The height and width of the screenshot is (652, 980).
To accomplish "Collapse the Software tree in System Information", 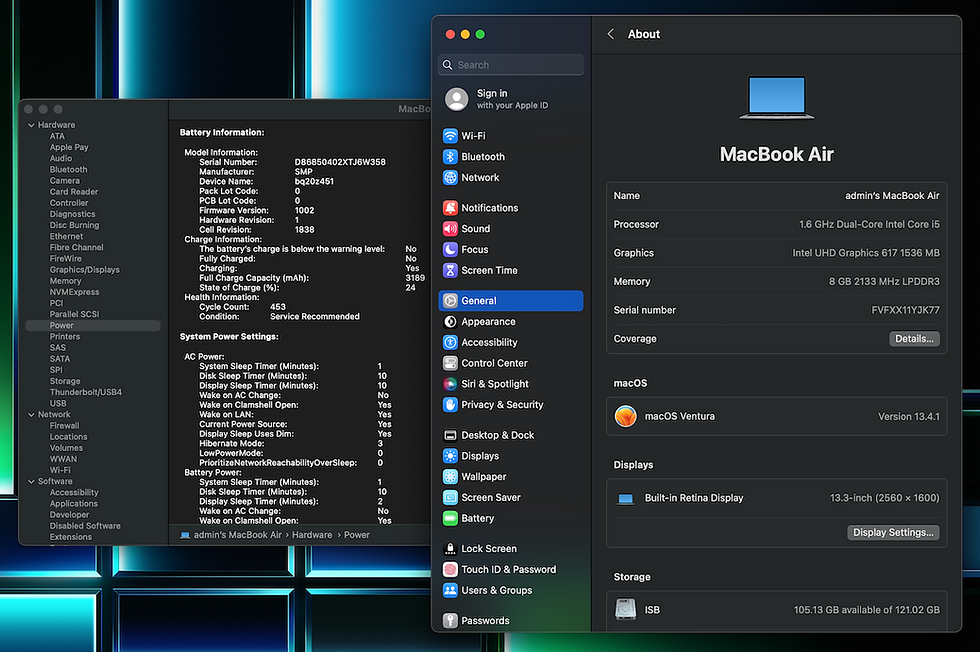I will coord(31,481).
